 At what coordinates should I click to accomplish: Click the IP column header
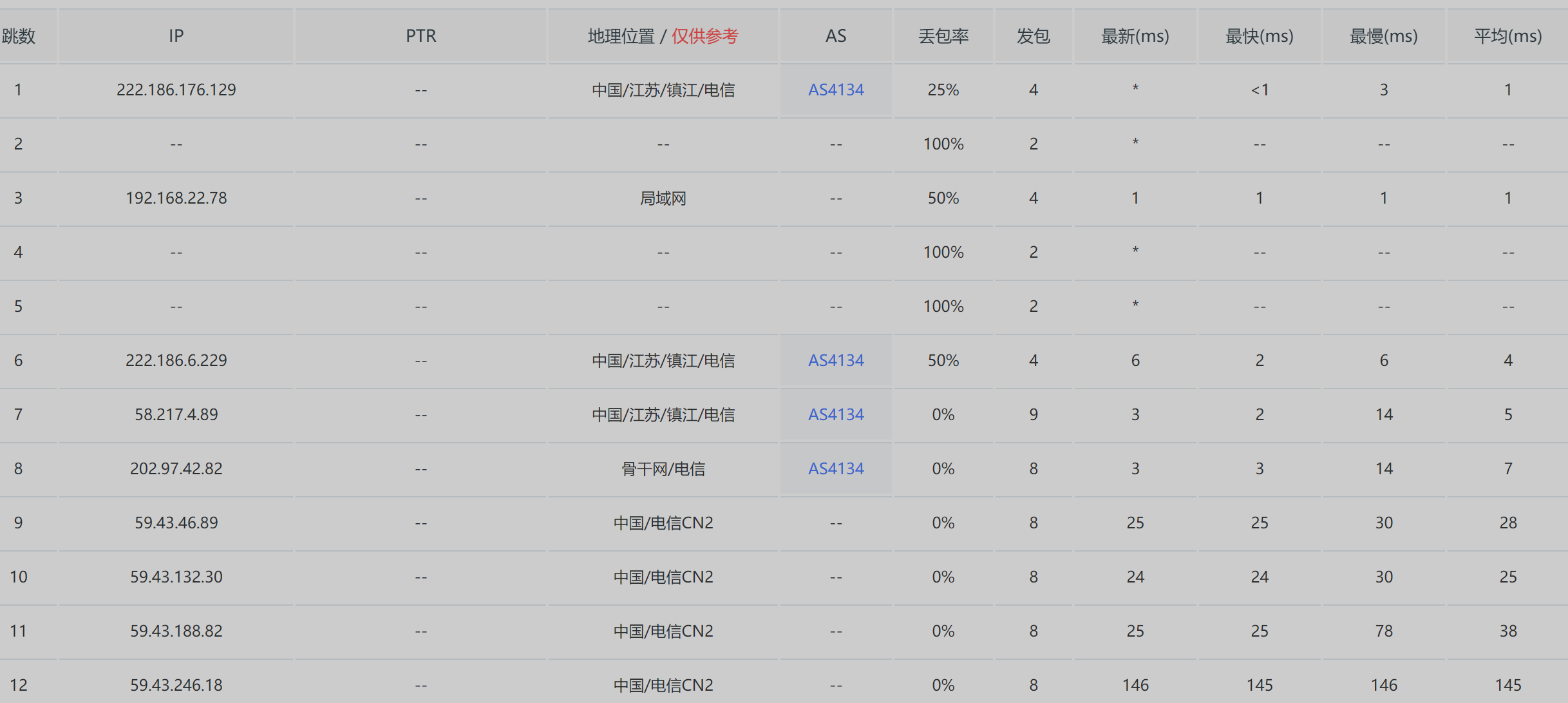click(x=176, y=36)
